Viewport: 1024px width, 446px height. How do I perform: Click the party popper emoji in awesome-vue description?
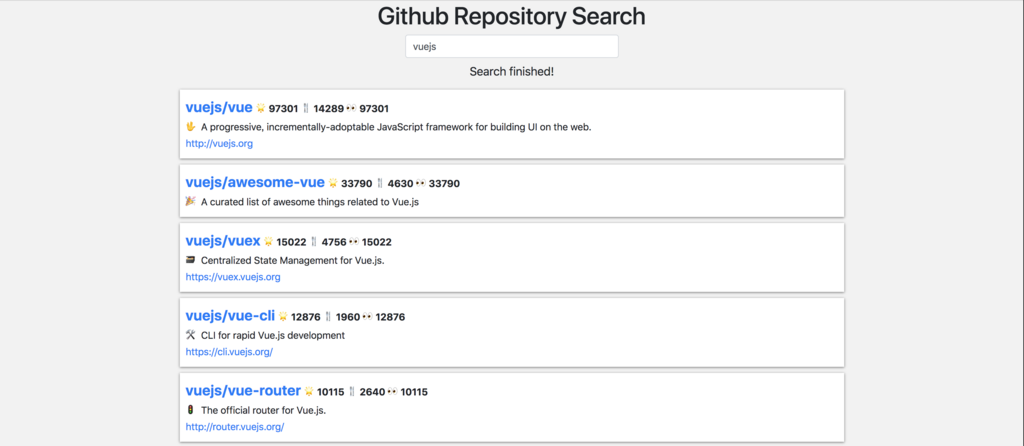click(x=191, y=201)
